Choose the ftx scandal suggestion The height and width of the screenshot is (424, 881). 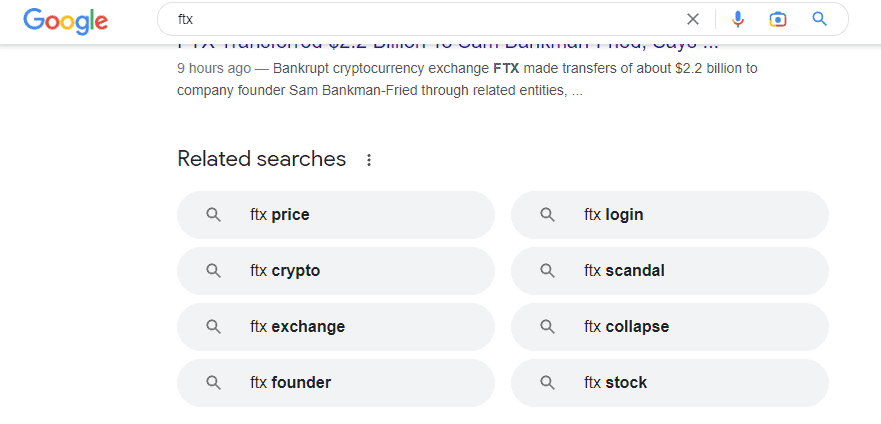pos(670,271)
